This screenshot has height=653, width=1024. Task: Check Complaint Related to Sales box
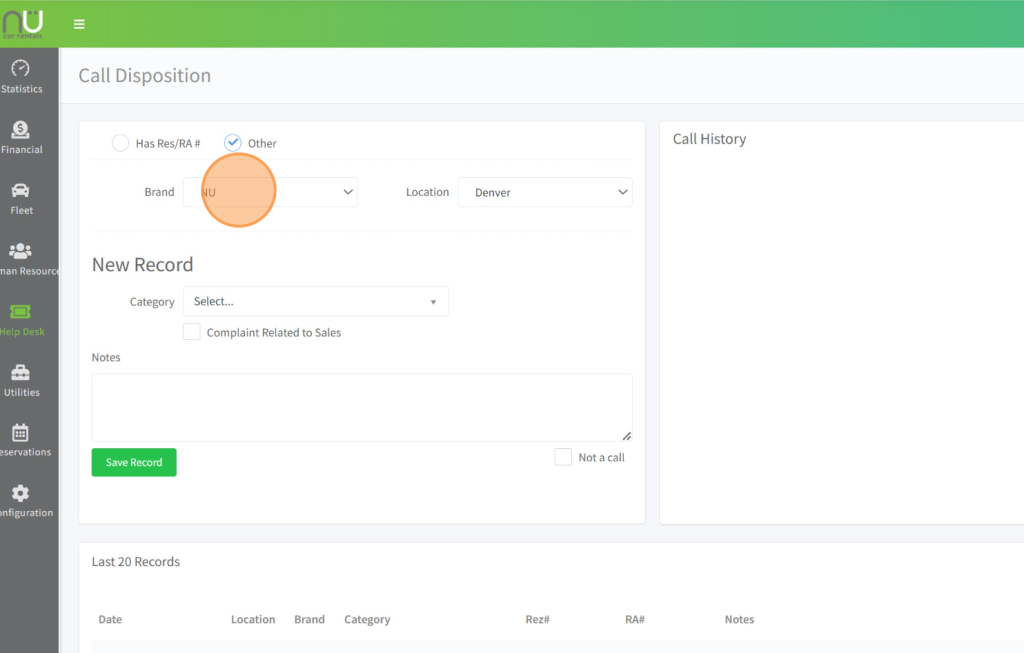[x=192, y=332]
